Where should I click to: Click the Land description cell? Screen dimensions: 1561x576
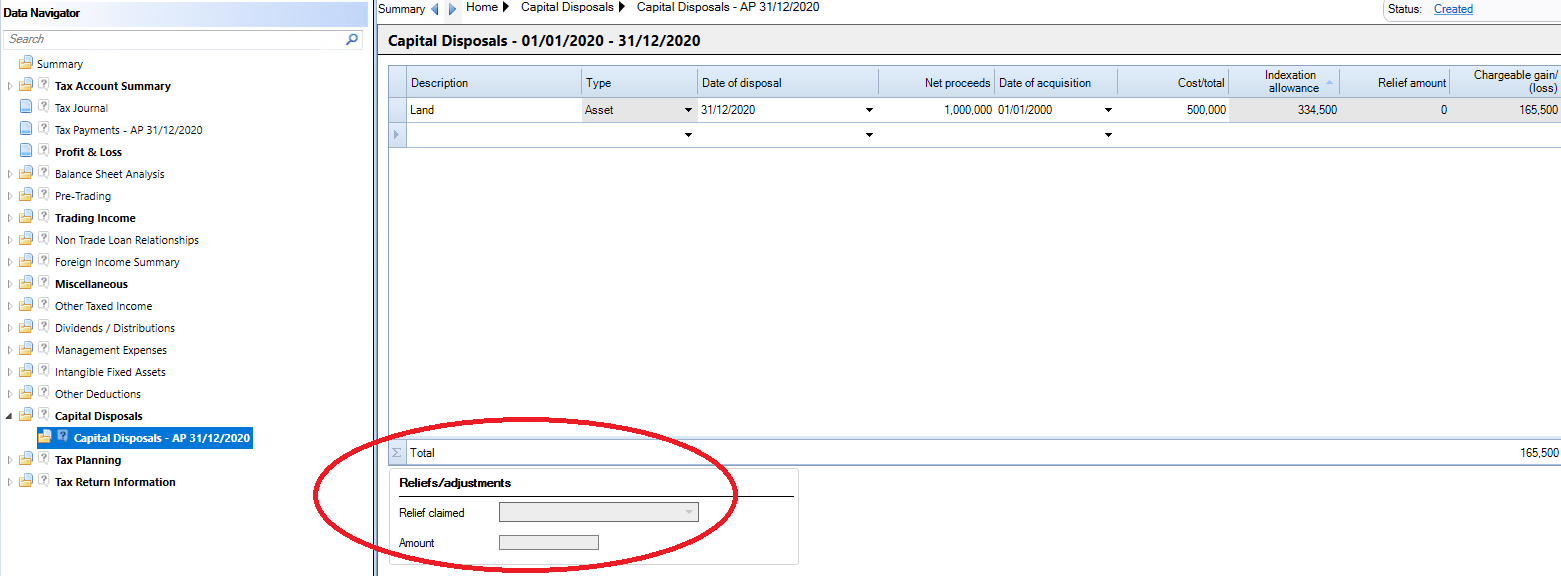coord(495,110)
